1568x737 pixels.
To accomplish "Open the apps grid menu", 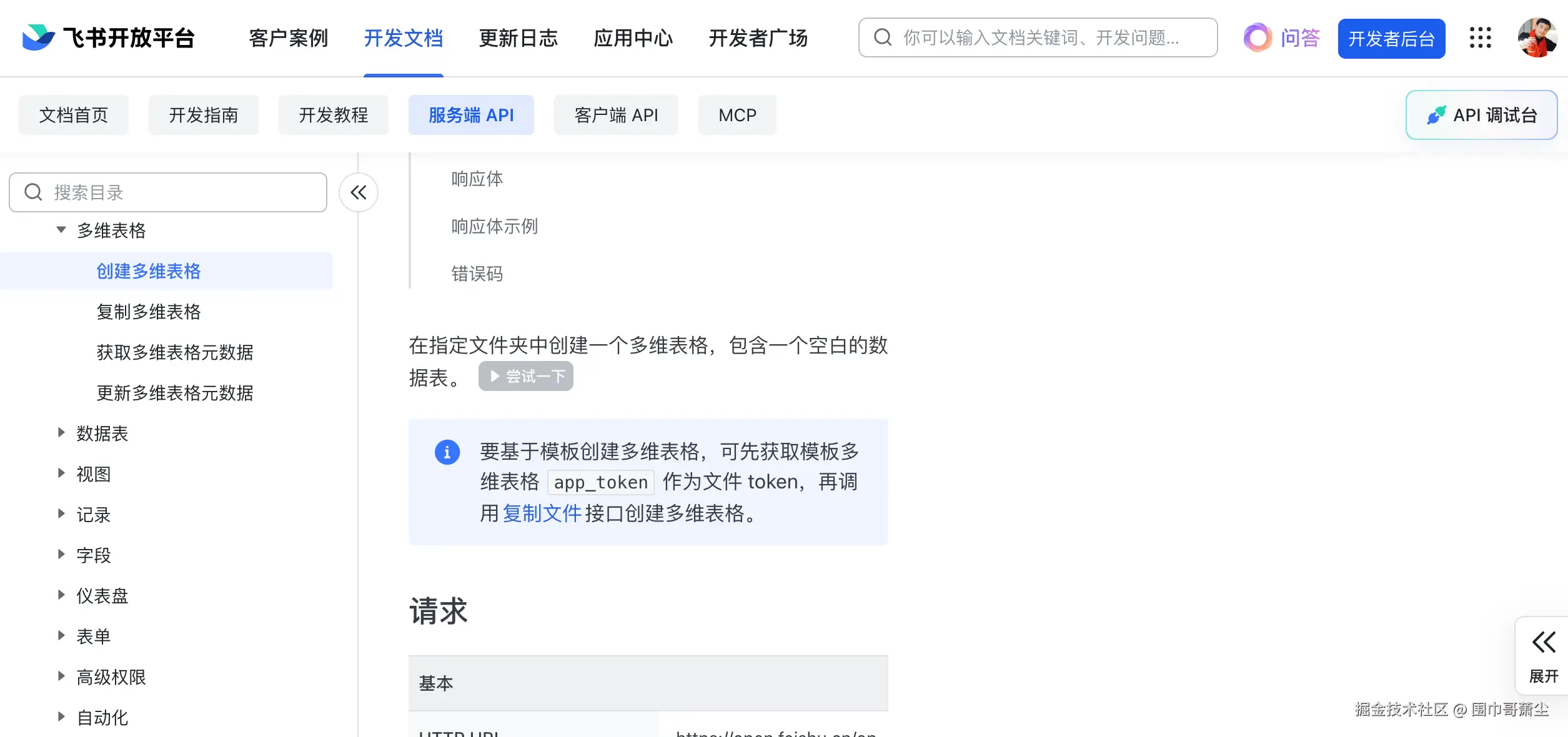I will pyautogui.click(x=1480, y=37).
